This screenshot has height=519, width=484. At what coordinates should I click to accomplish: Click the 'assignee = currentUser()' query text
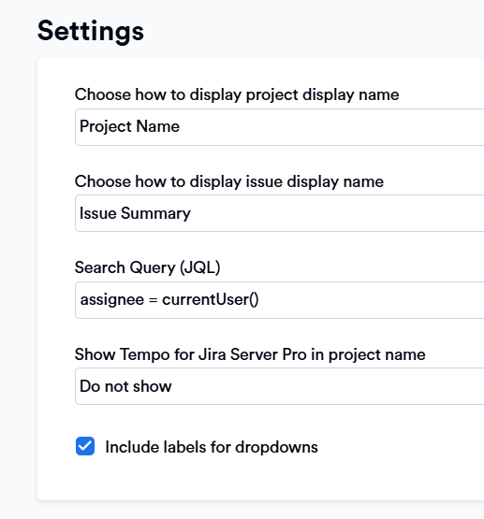tap(169, 300)
